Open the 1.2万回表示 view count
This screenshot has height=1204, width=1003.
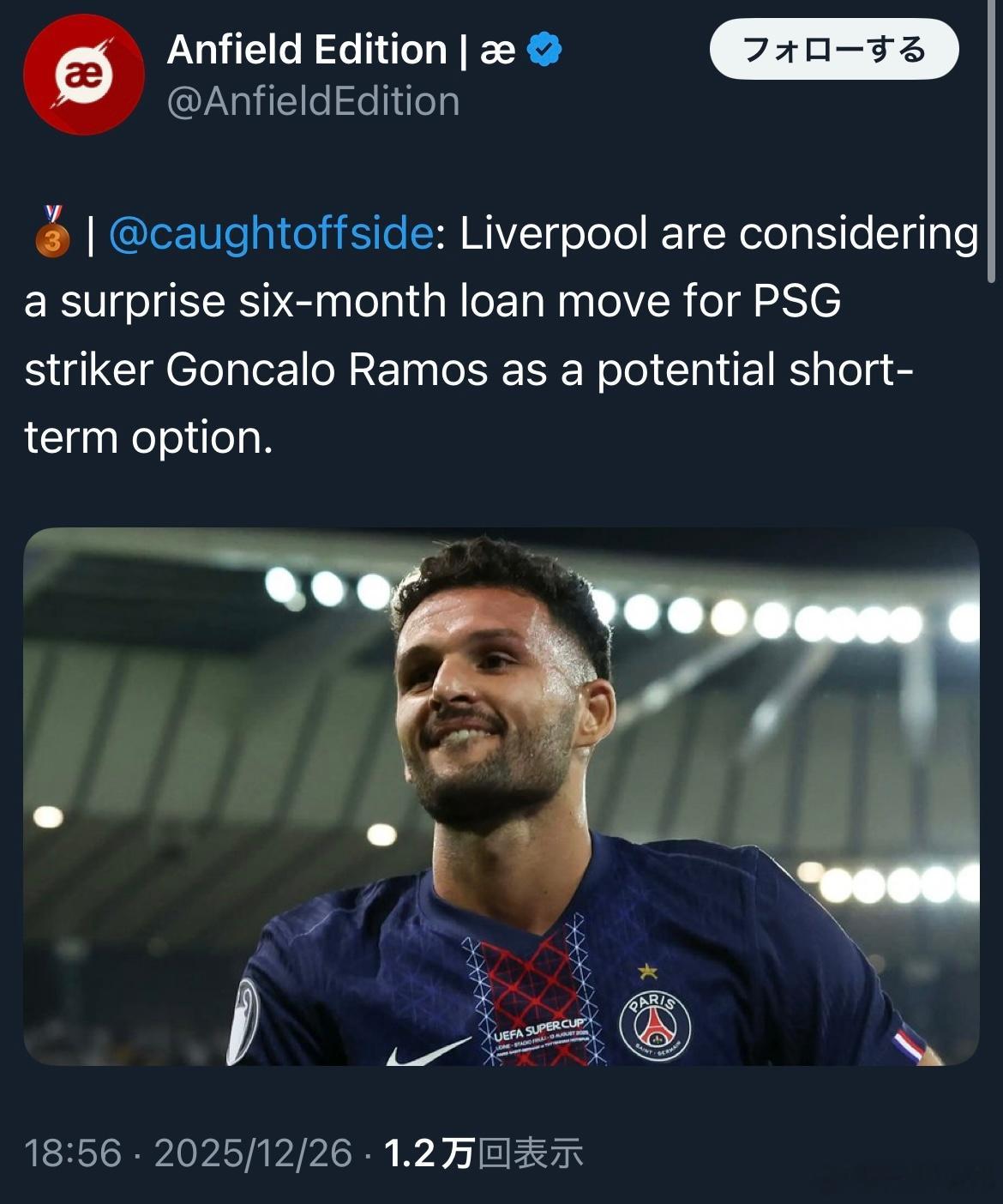point(483,1153)
